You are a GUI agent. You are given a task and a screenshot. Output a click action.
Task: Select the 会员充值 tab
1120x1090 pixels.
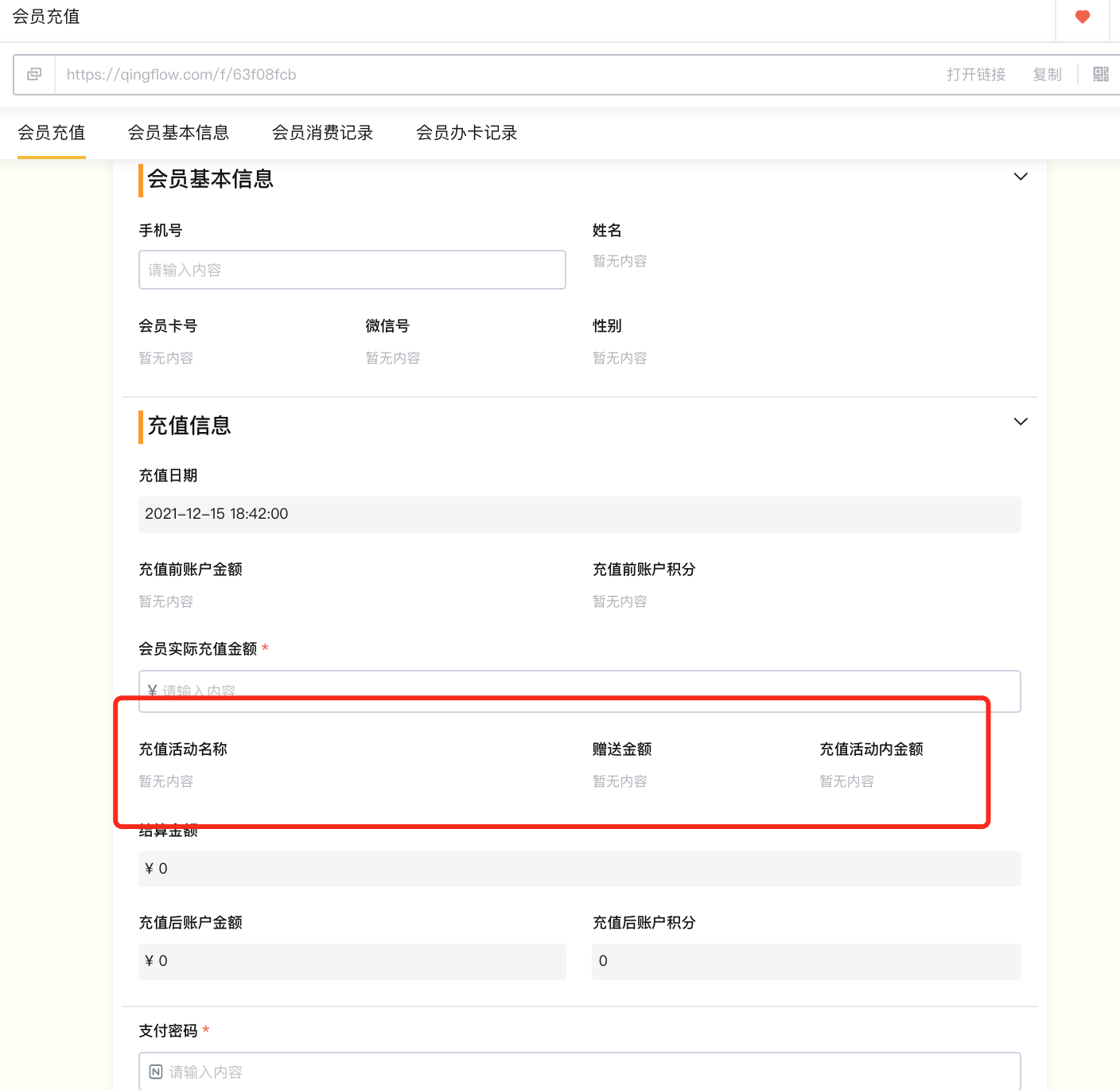coord(51,133)
